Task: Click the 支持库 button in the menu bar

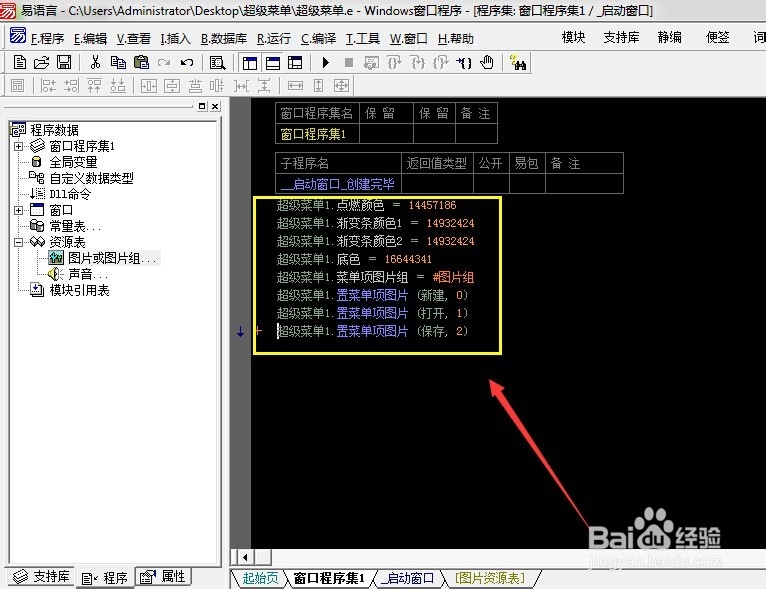Action: [x=621, y=37]
